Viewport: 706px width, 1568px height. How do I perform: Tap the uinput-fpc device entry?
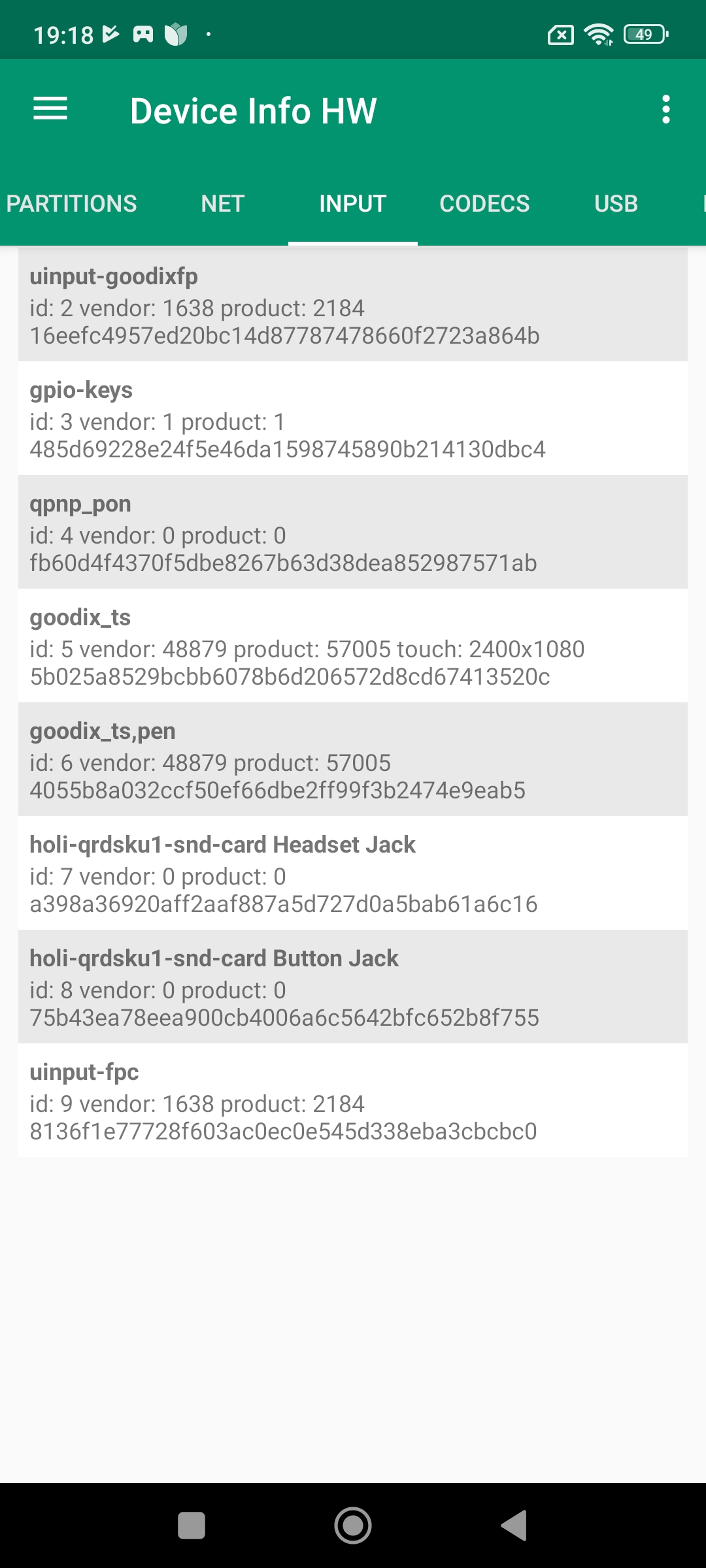coord(353,1100)
